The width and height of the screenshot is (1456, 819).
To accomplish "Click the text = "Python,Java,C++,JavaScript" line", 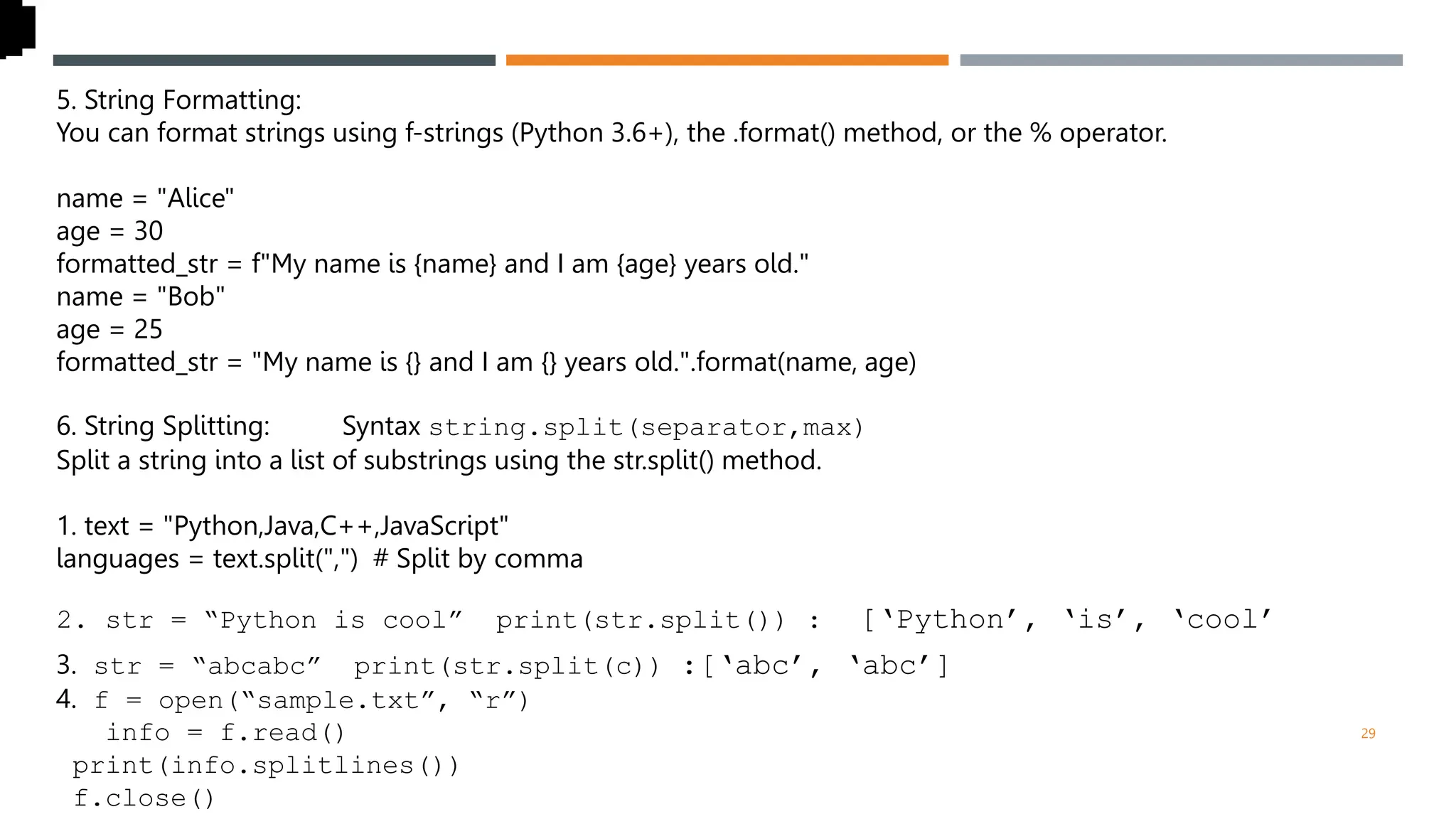I will (282, 526).
